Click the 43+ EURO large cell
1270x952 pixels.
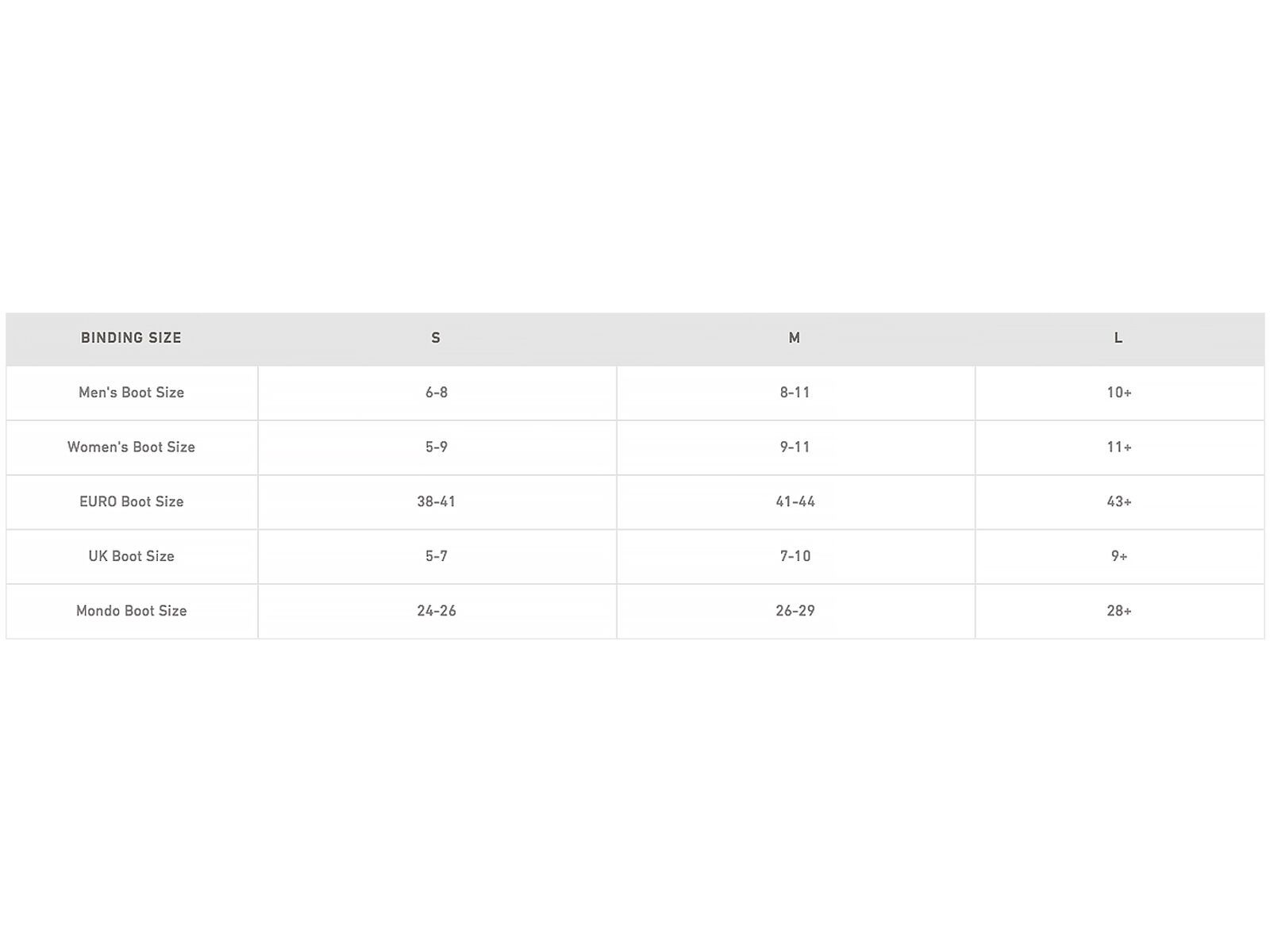[x=1119, y=502]
